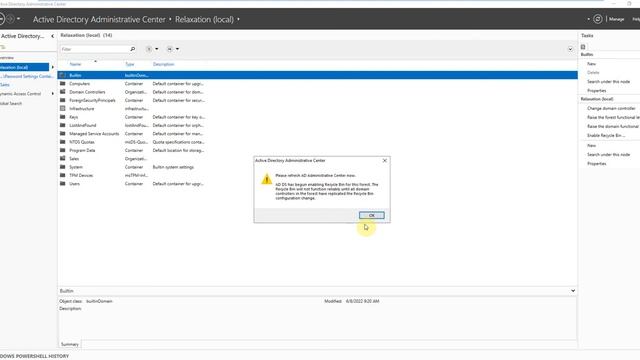Viewport: 640px width, 360px height.
Task: Open Sales node in navigation pane
Action: (5, 85)
